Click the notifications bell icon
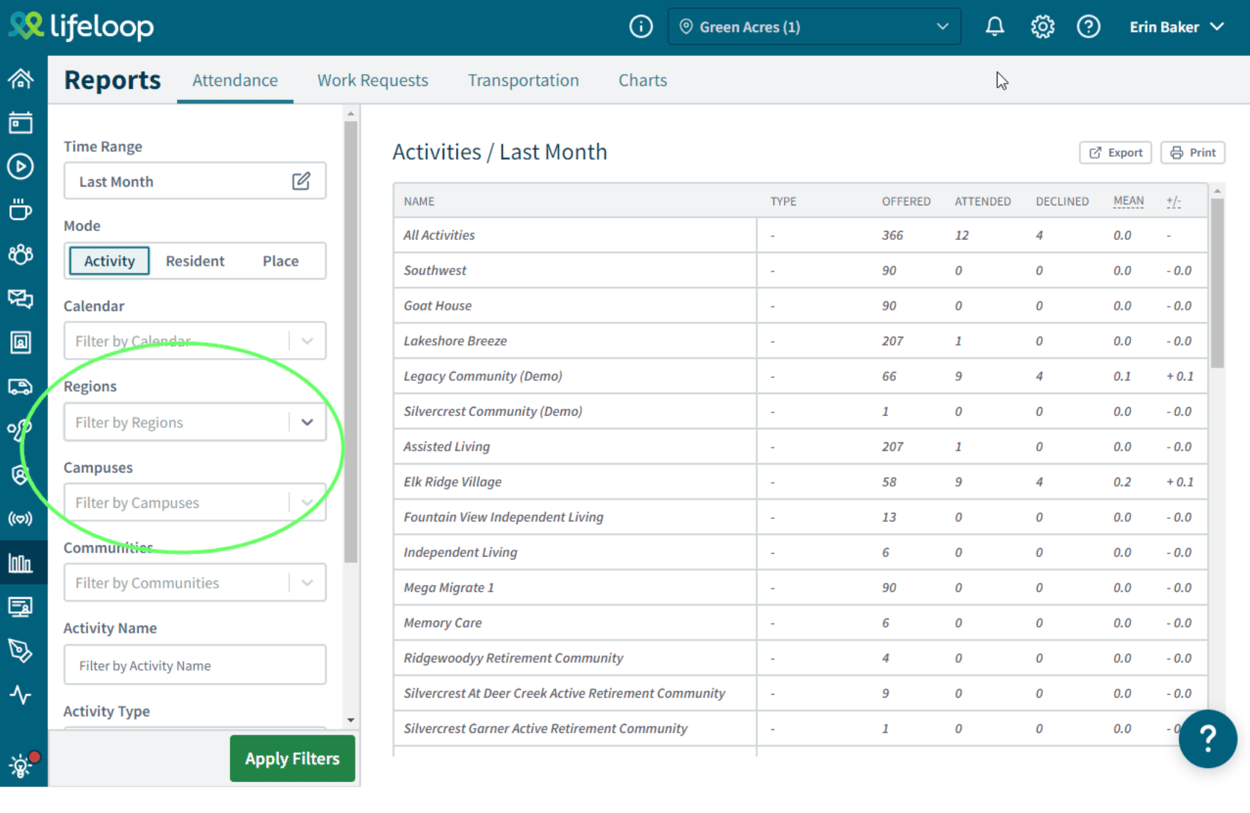The image size is (1250, 813). [994, 27]
